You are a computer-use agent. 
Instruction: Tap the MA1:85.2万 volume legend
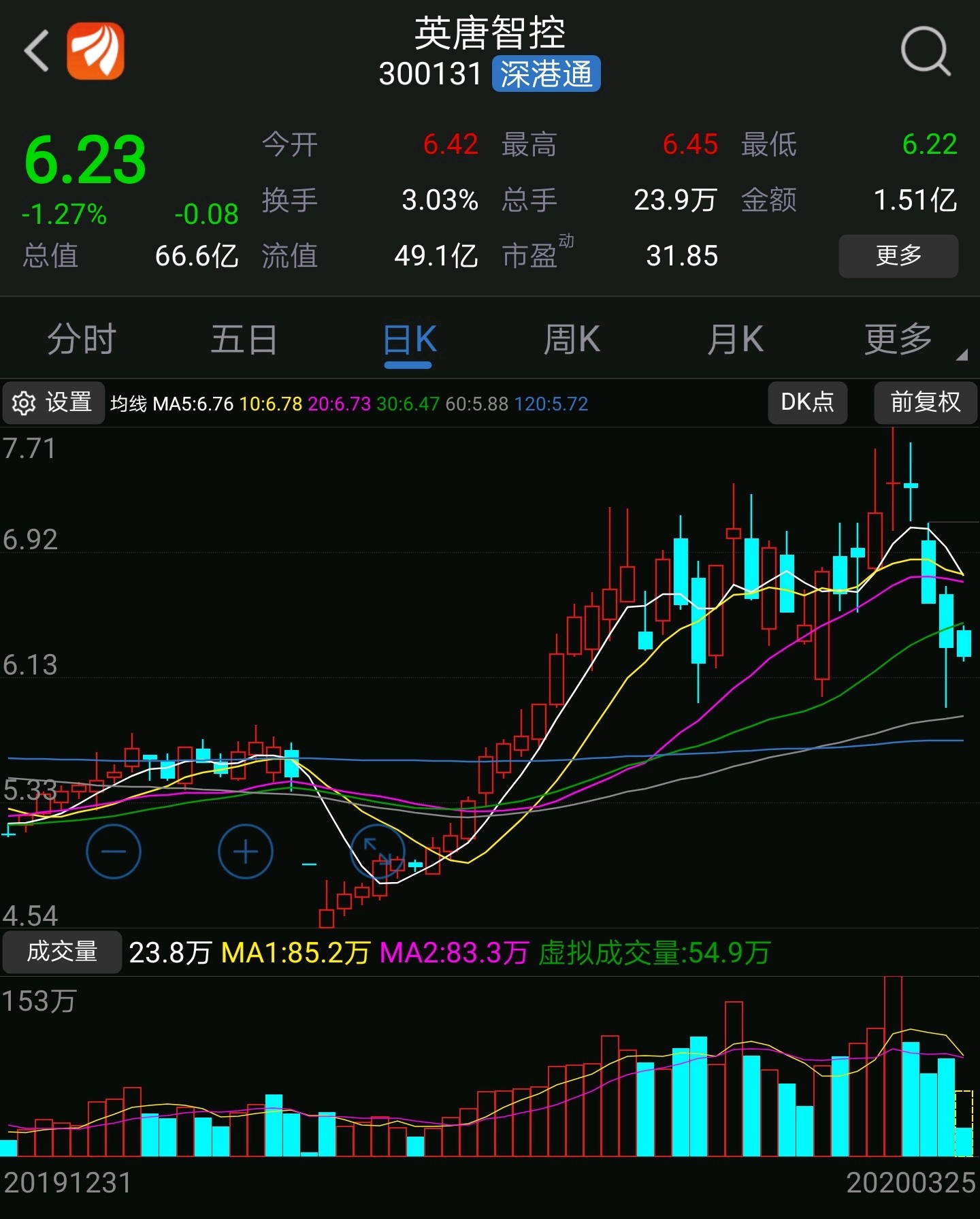click(296, 953)
